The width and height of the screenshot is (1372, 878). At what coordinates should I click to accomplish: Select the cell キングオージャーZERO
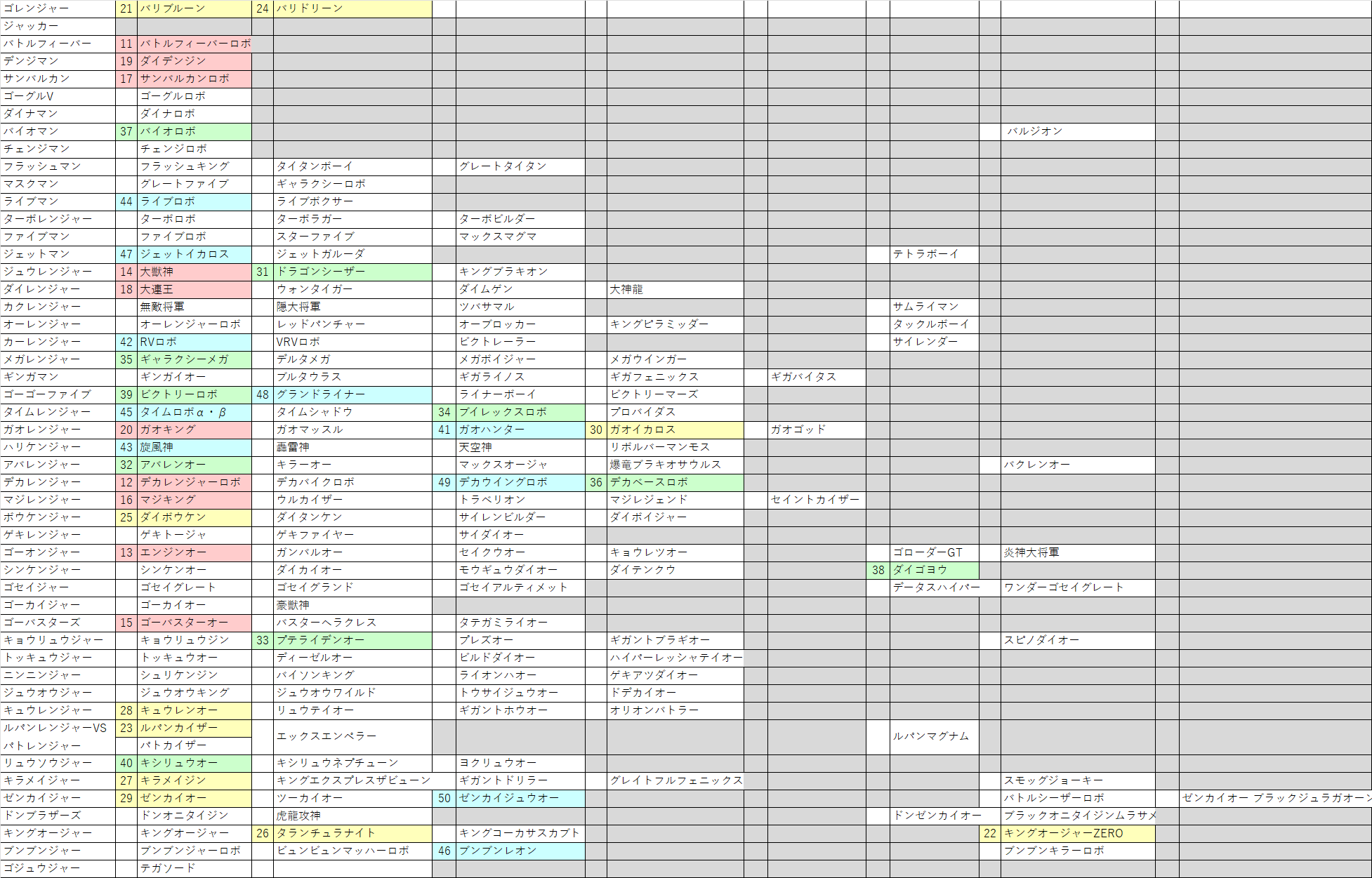(1078, 833)
